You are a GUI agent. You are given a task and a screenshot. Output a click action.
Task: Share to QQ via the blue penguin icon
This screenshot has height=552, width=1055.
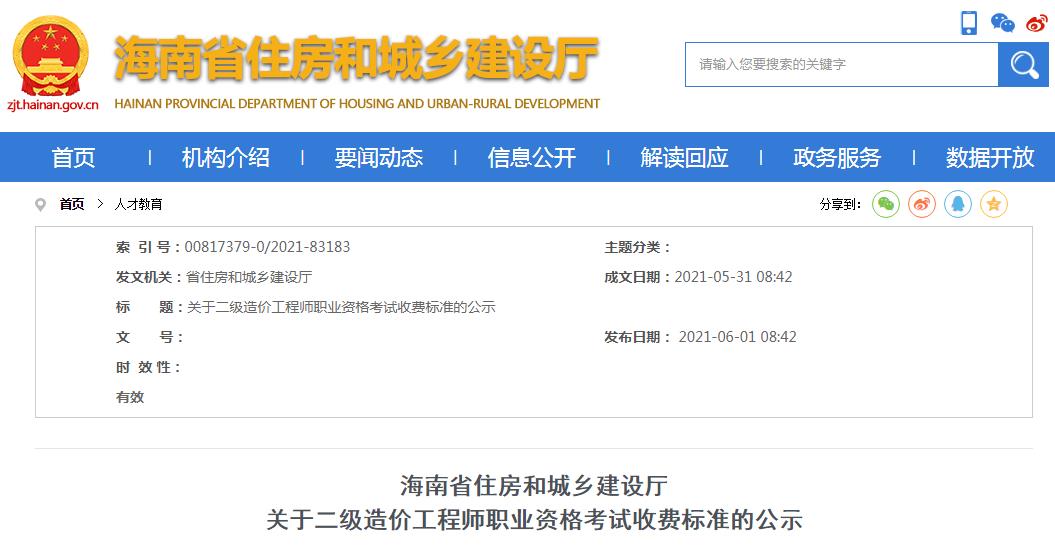tap(958, 204)
